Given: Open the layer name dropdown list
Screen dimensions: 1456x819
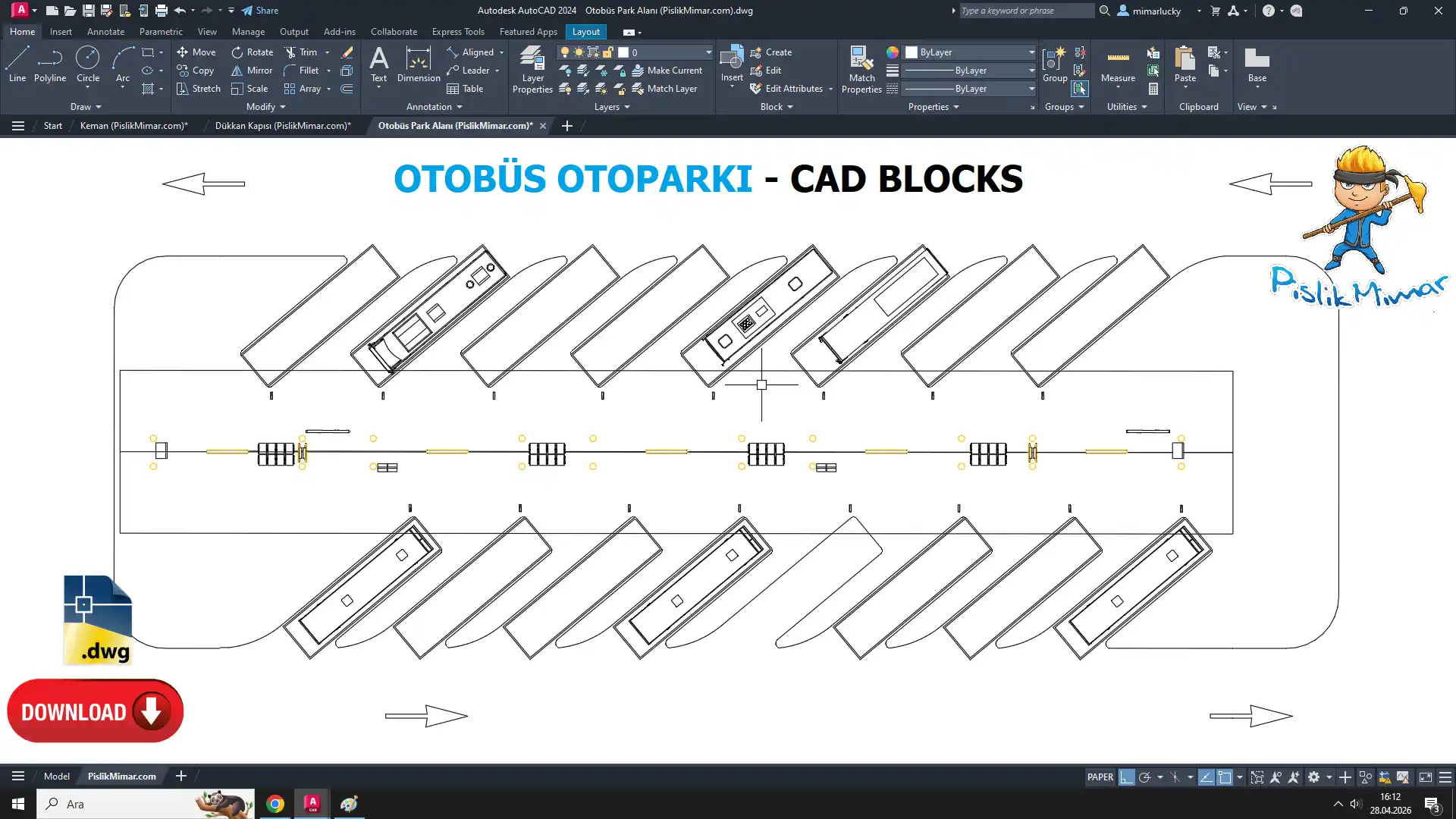Looking at the screenshot, I should [x=708, y=52].
